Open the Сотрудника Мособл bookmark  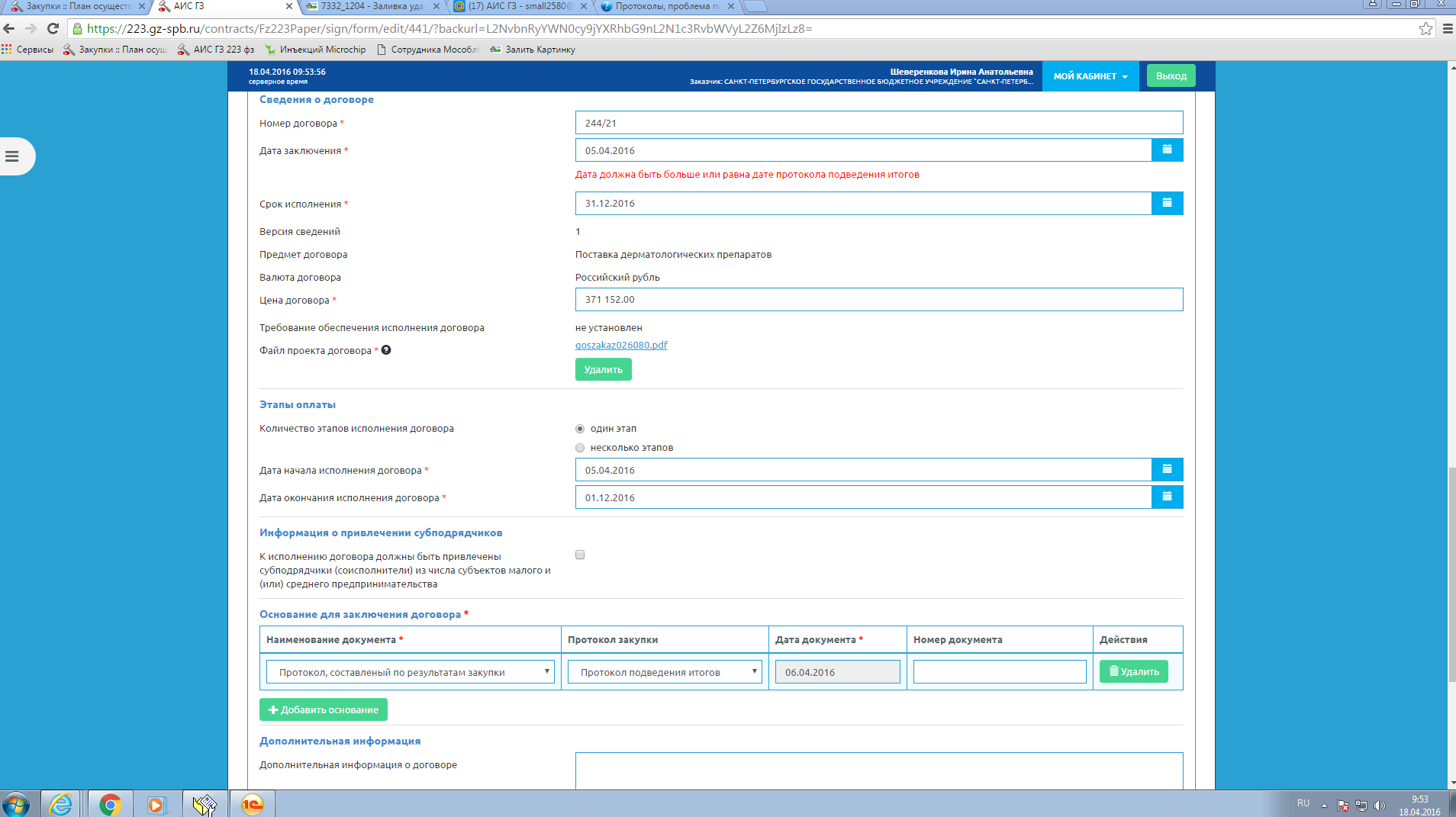(x=428, y=50)
